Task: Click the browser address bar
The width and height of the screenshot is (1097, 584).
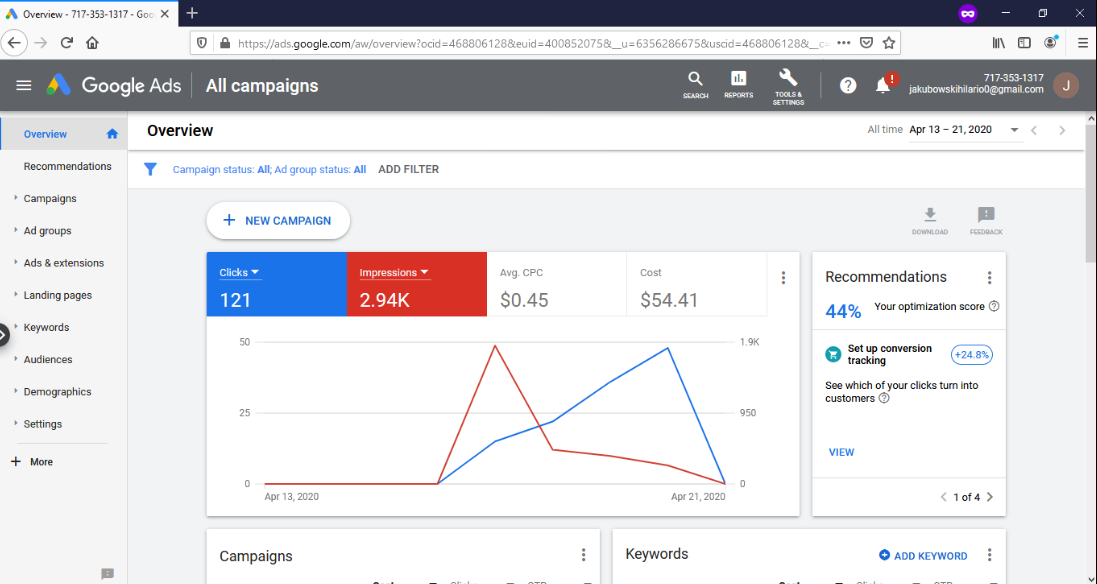Action: click(x=533, y=43)
